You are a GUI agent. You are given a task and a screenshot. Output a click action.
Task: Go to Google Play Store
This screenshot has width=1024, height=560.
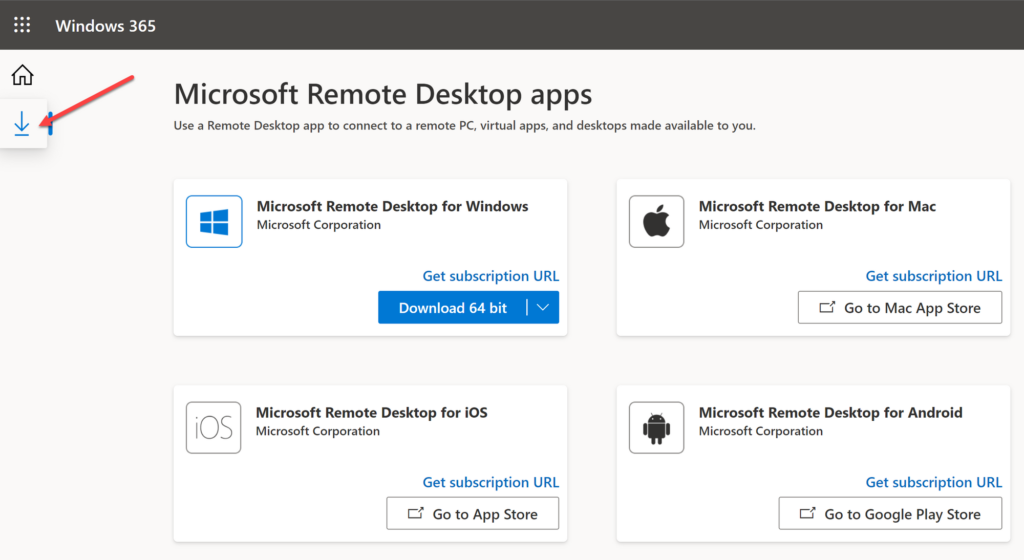(x=889, y=514)
